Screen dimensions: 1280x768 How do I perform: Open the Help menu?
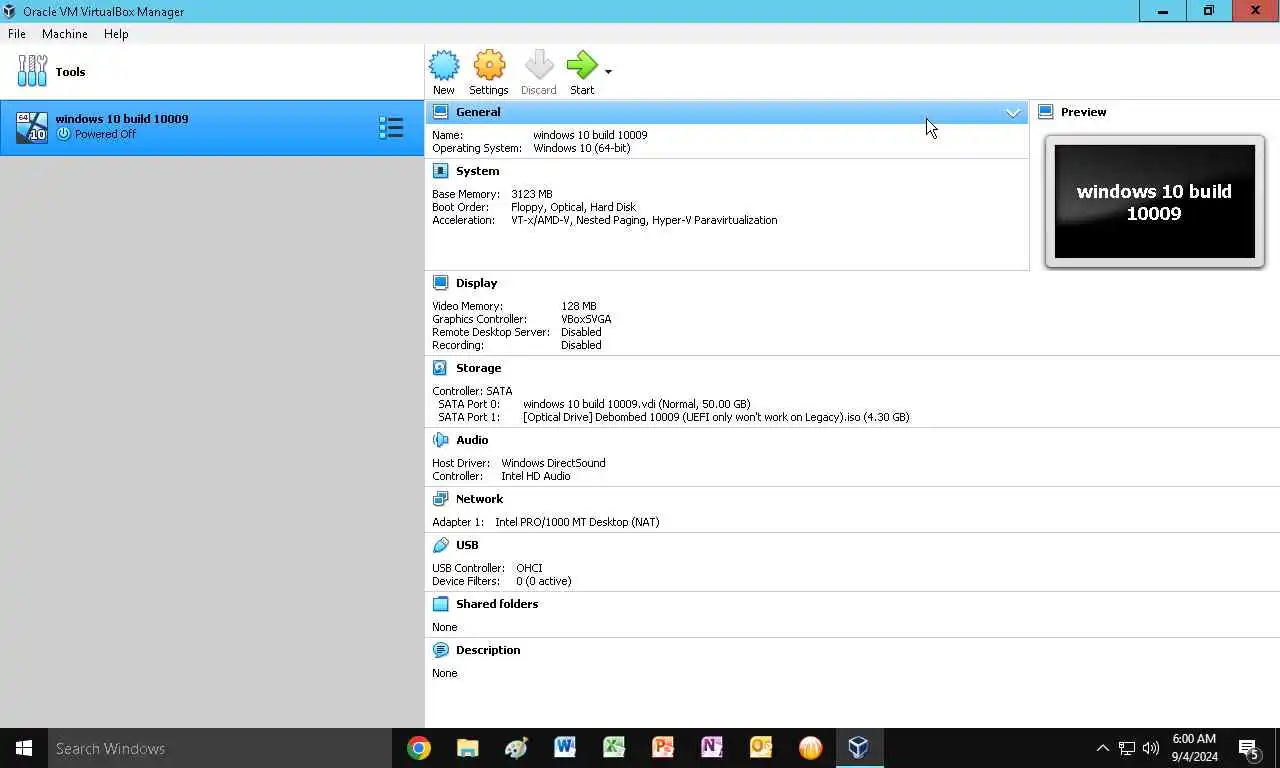click(116, 34)
